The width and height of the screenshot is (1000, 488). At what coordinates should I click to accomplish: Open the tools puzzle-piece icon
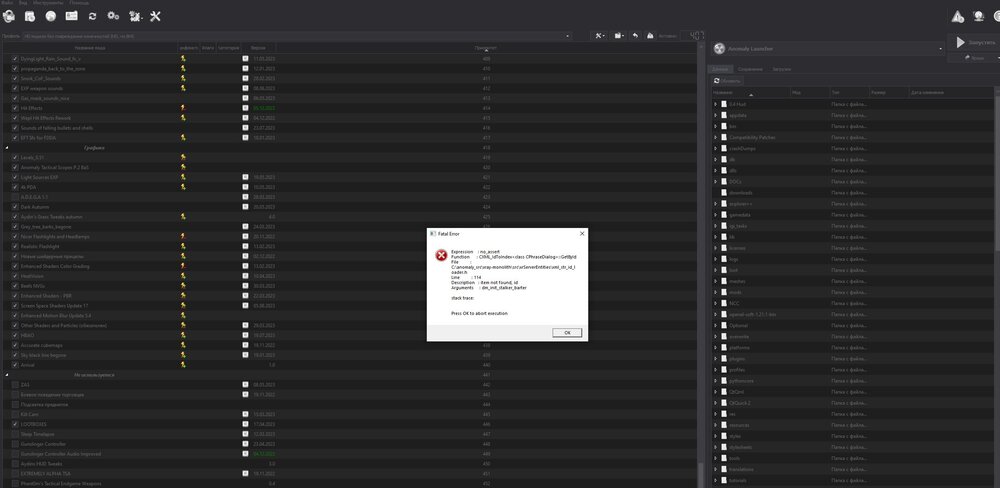coord(135,16)
